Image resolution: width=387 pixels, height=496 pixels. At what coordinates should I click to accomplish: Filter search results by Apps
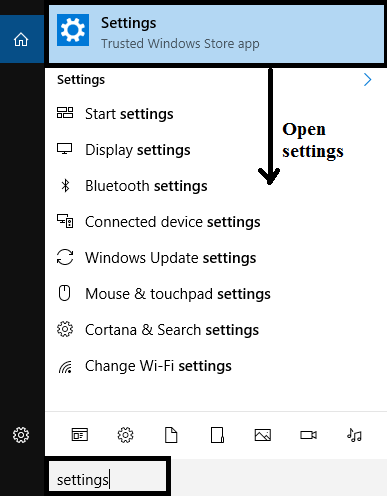coord(80,435)
